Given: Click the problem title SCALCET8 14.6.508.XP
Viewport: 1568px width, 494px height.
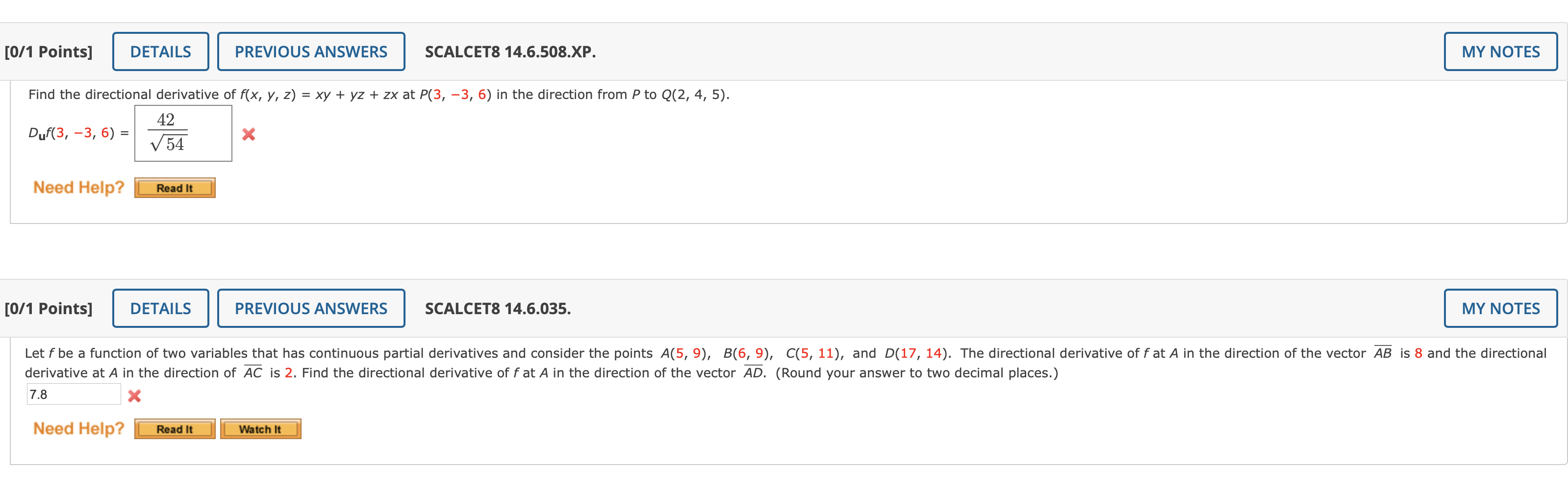Looking at the screenshot, I should [x=510, y=52].
